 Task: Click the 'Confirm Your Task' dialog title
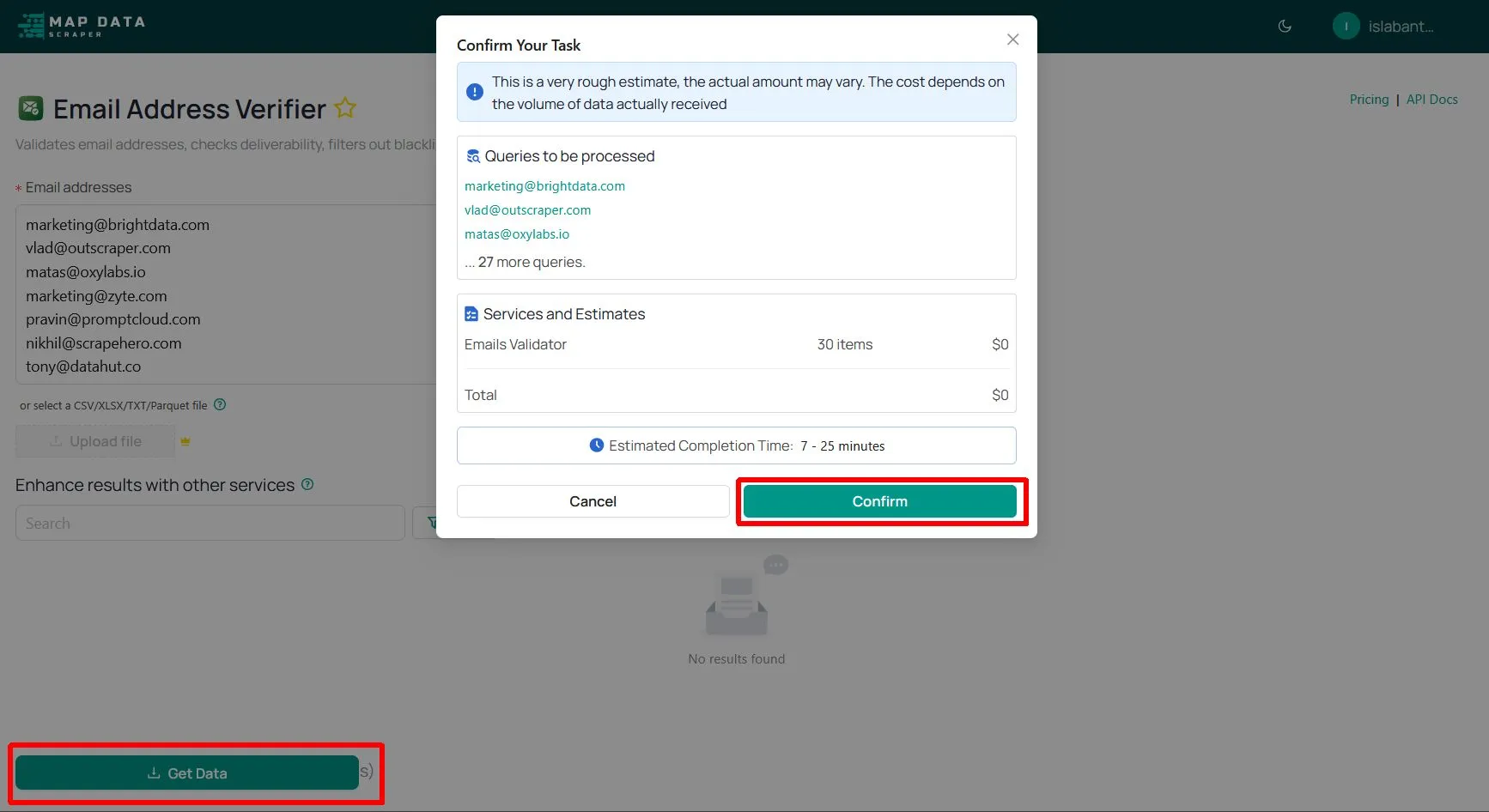(519, 45)
